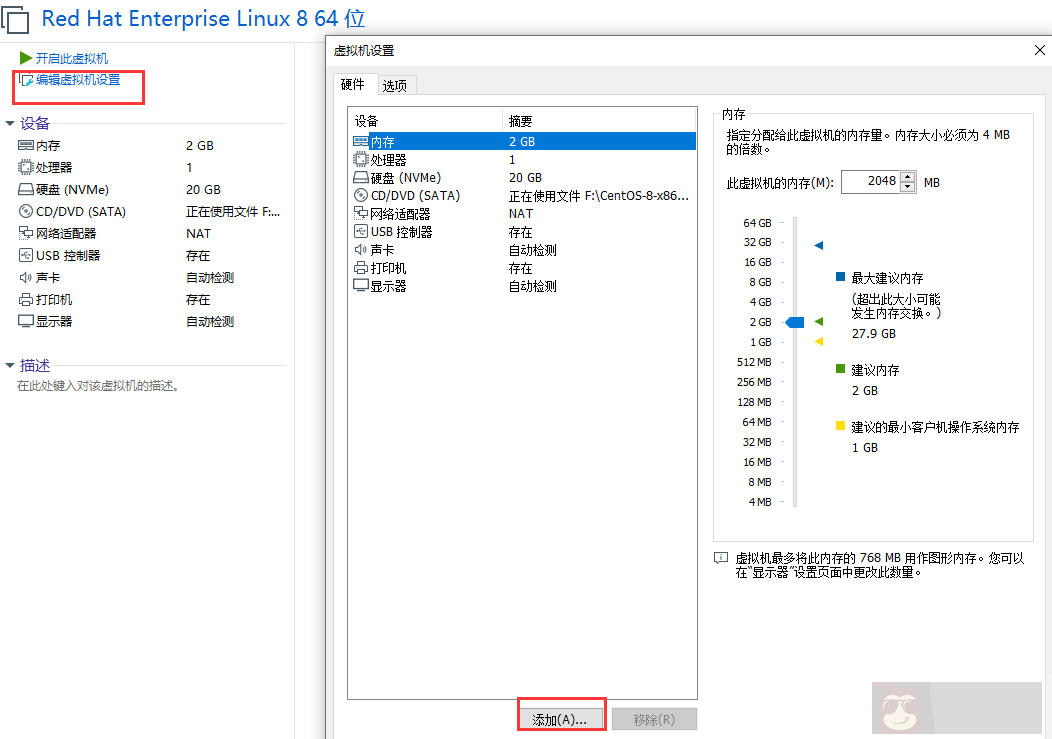Select the 网络适配器 network adapter icon in the dialog
Screen dimensions: 1052x739
click(x=361, y=214)
